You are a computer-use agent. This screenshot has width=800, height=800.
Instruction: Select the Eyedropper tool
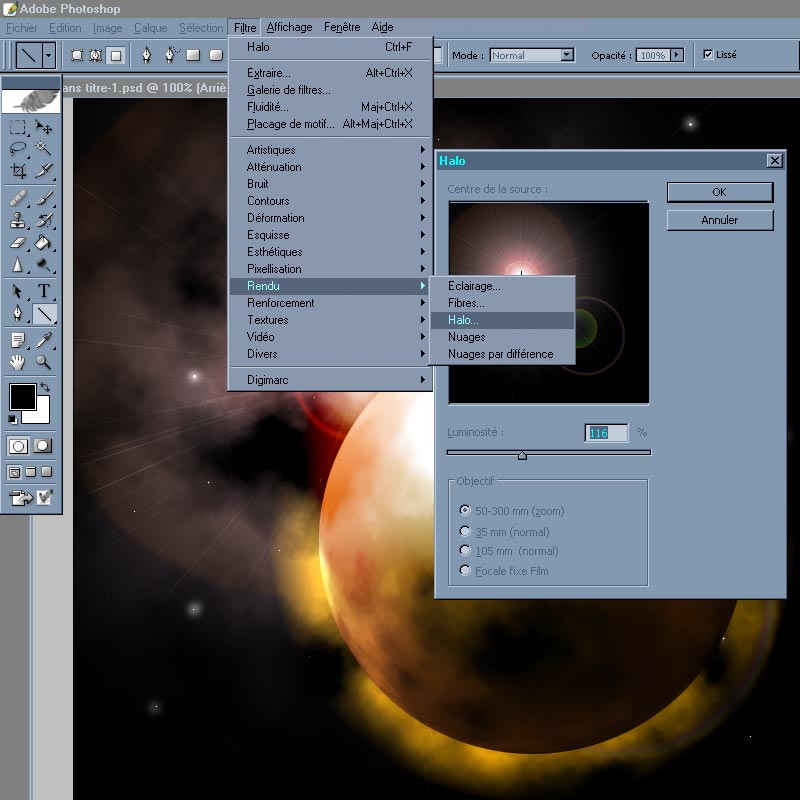[x=44, y=340]
